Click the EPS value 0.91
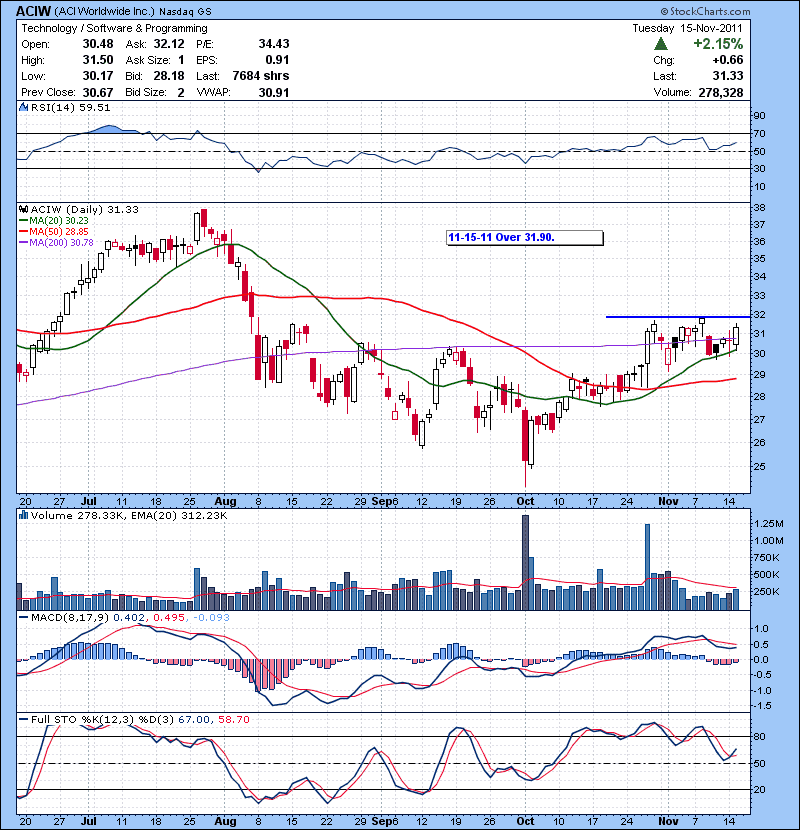The image size is (800, 830). (277, 60)
